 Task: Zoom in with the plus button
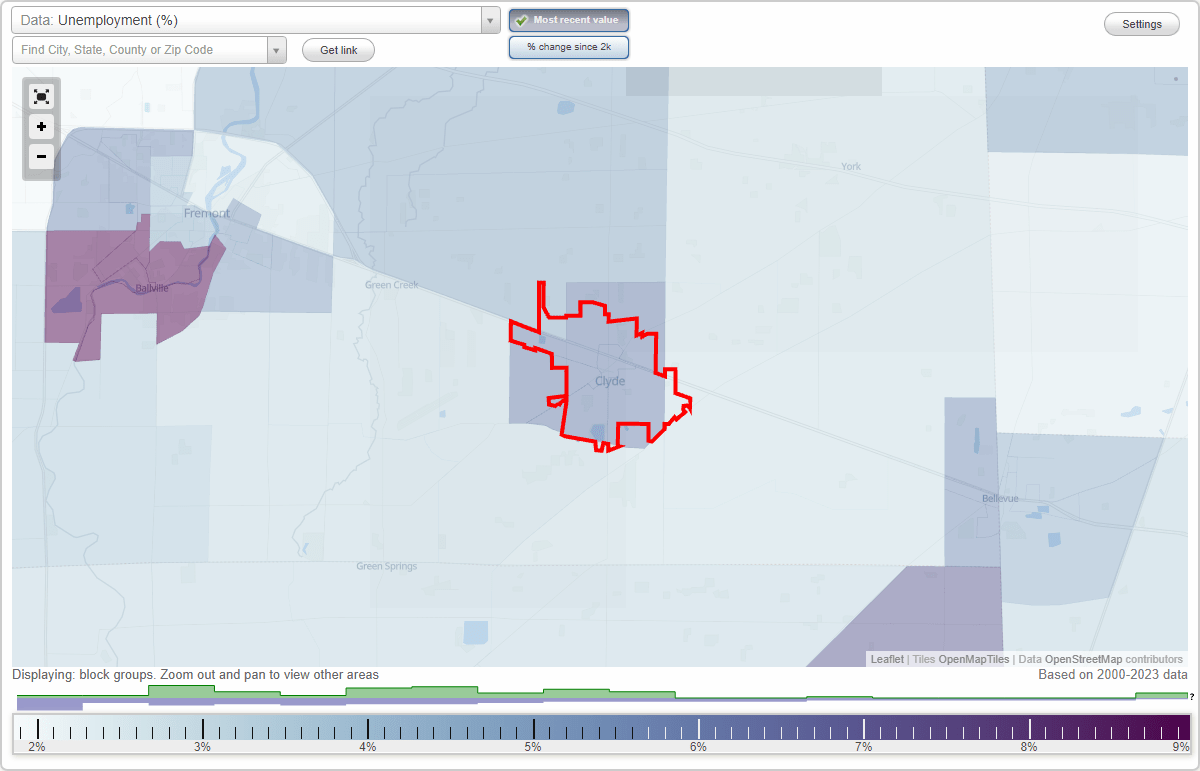(x=41, y=127)
